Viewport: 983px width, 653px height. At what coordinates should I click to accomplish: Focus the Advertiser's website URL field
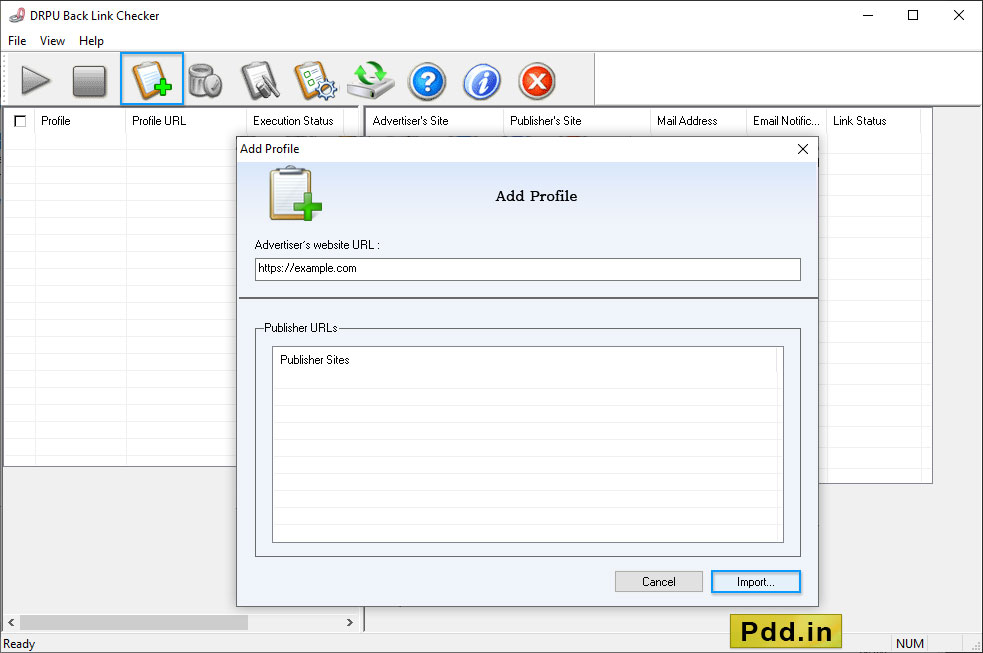coord(527,269)
